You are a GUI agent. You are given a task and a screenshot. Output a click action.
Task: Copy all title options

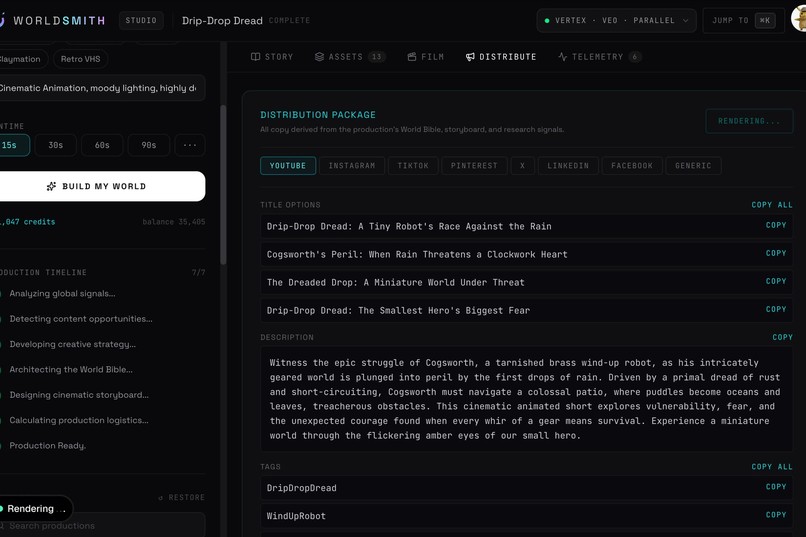click(772, 205)
